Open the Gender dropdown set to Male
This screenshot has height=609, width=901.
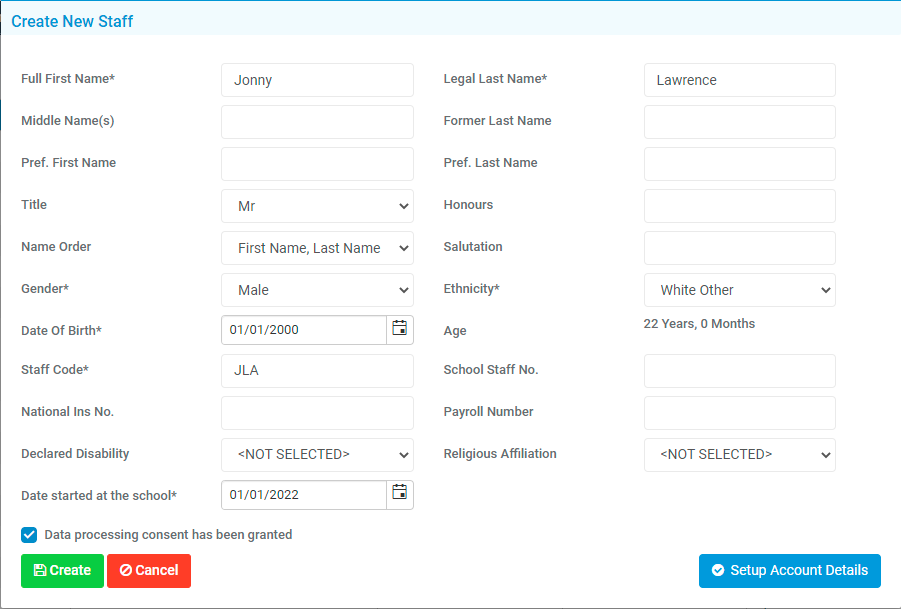(x=317, y=290)
